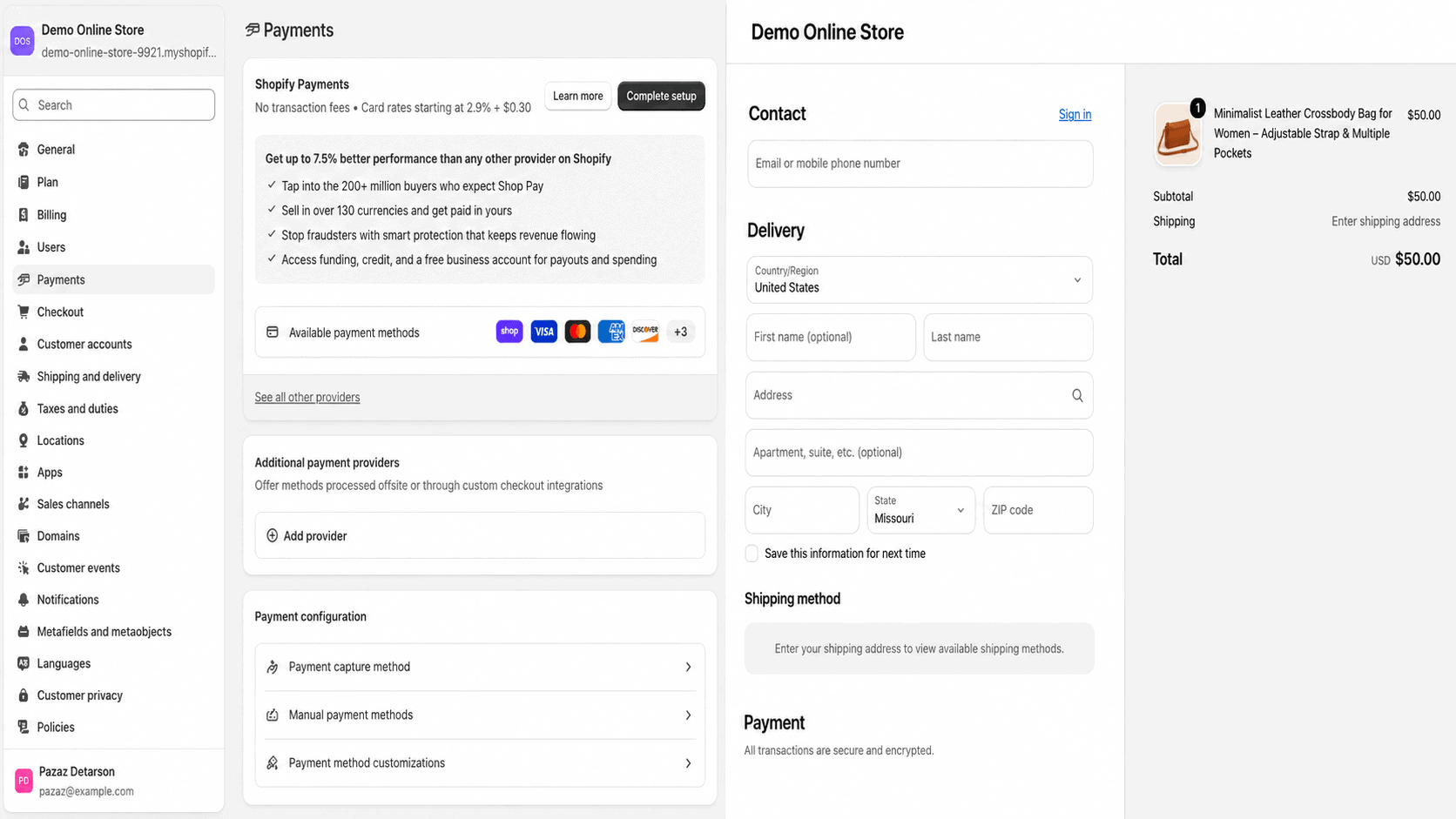Viewport: 1456px width, 819px height.
Task: Click the Complete setup button
Action: click(x=661, y=96)
